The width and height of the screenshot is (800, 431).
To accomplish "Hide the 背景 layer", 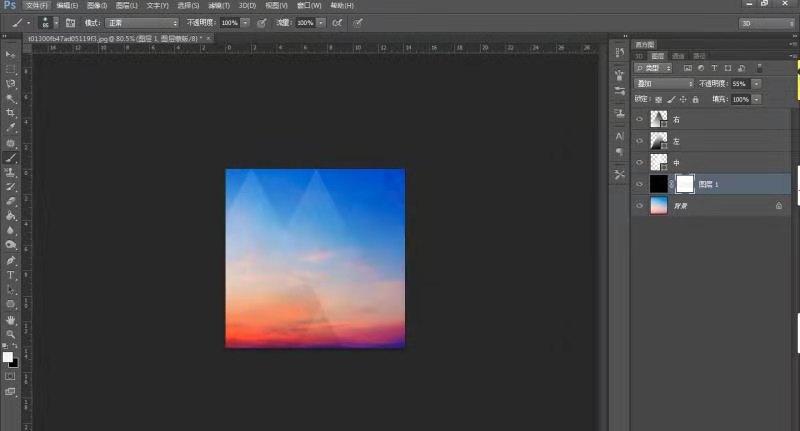I will click(x=639, y=206).
